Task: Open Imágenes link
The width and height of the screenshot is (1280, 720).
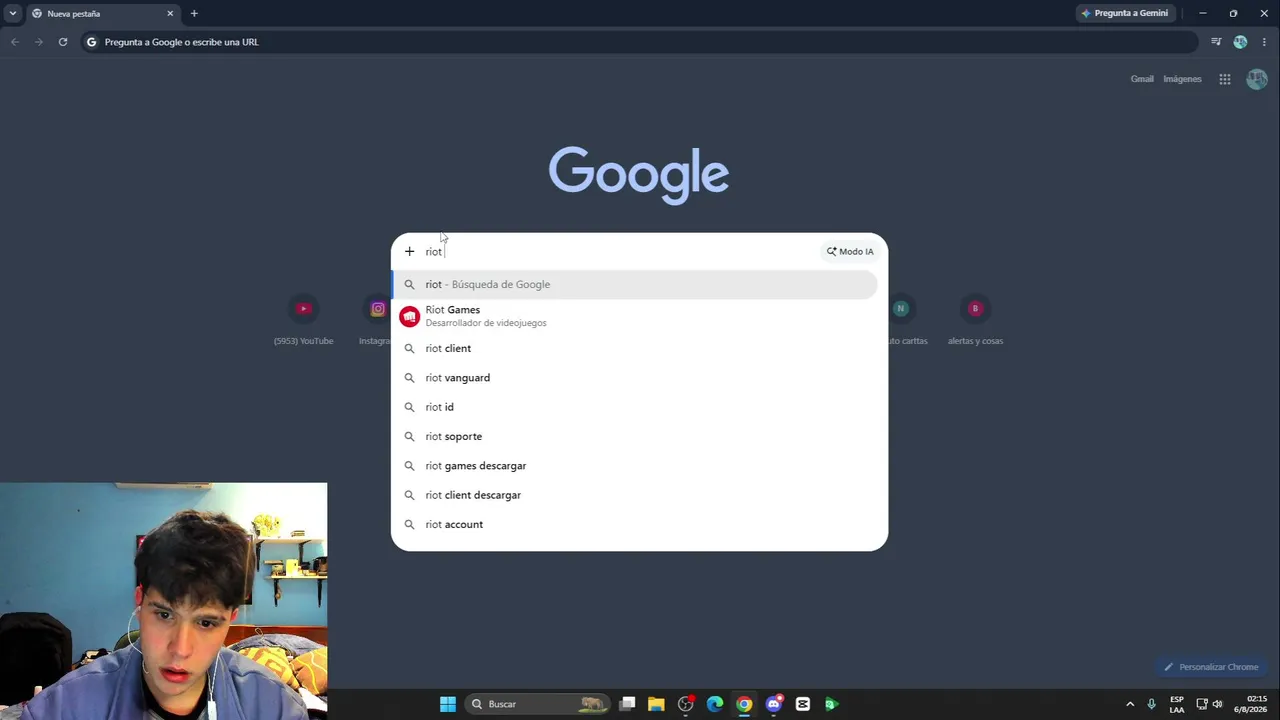Action: coord(1182,79)
